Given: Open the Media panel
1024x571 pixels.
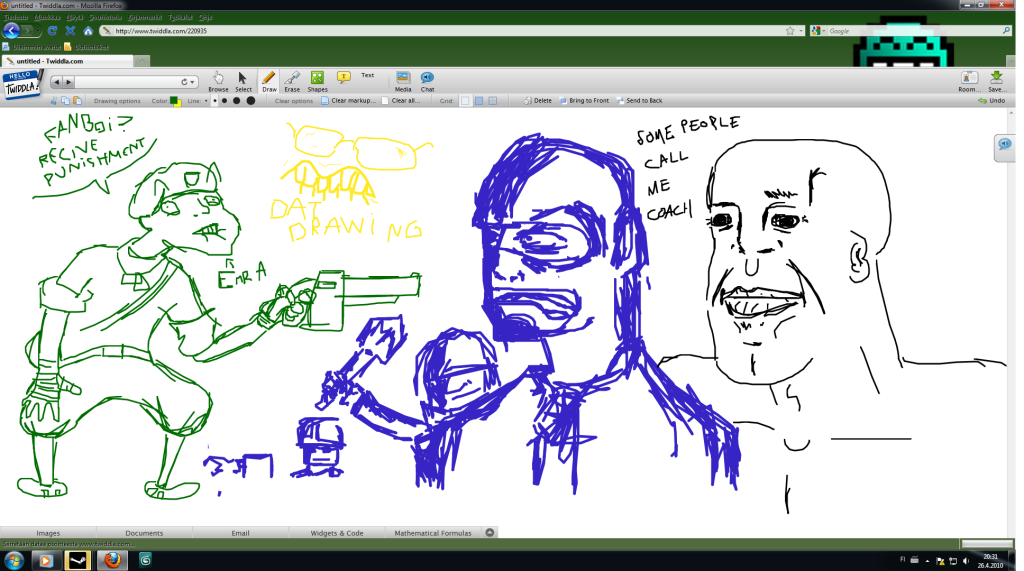Looking at the screenshot, I should click(x=403, y=81).
